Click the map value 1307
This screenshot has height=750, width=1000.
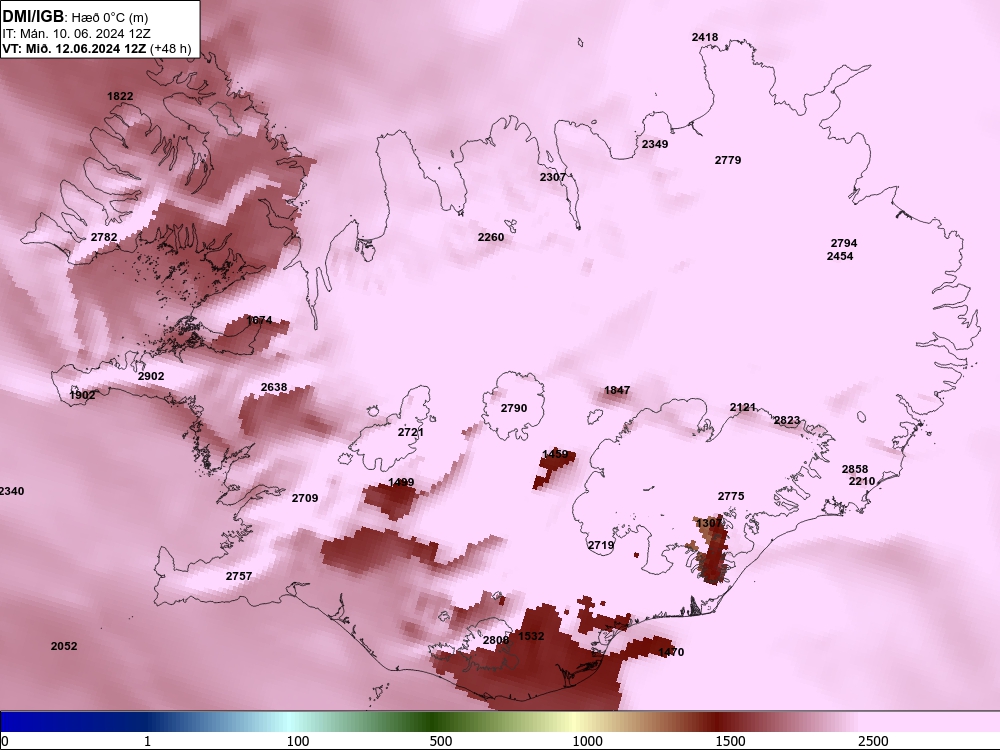[709, 523]
